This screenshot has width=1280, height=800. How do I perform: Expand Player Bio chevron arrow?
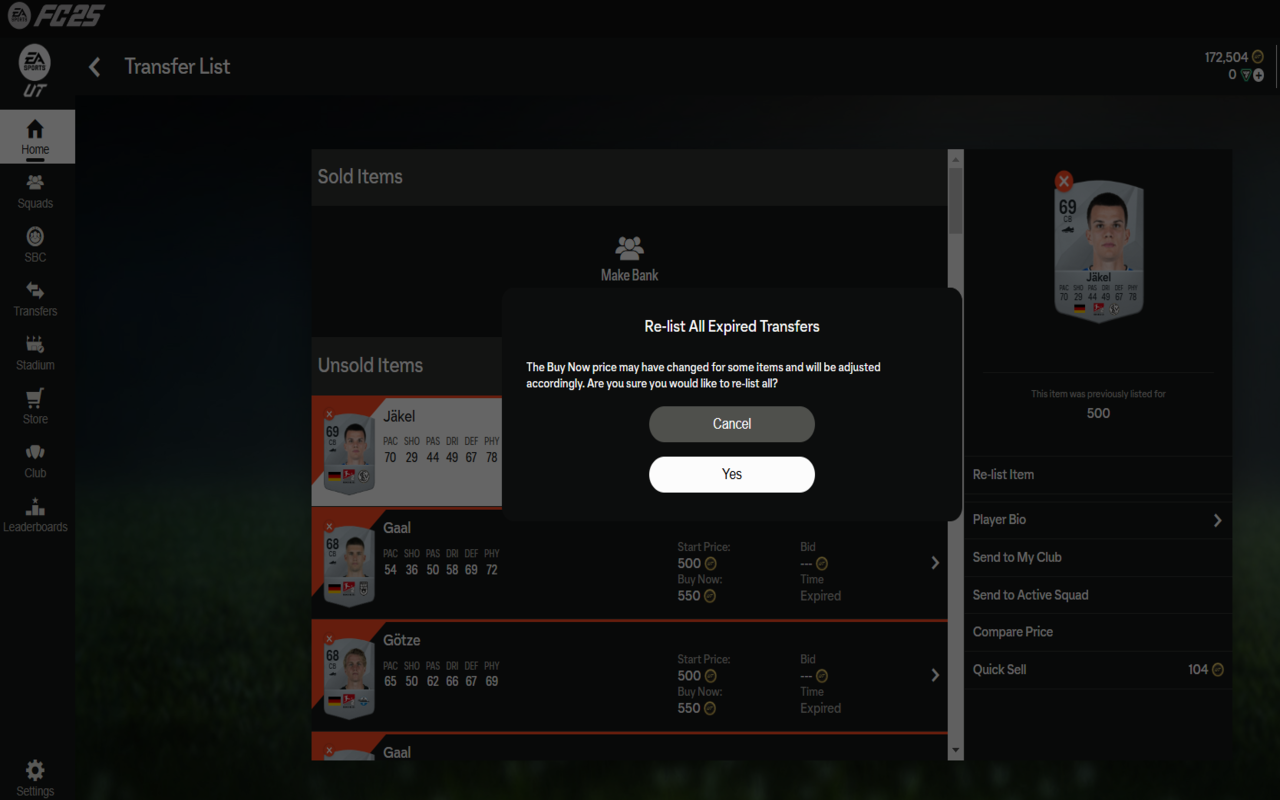click(1217, 520)
